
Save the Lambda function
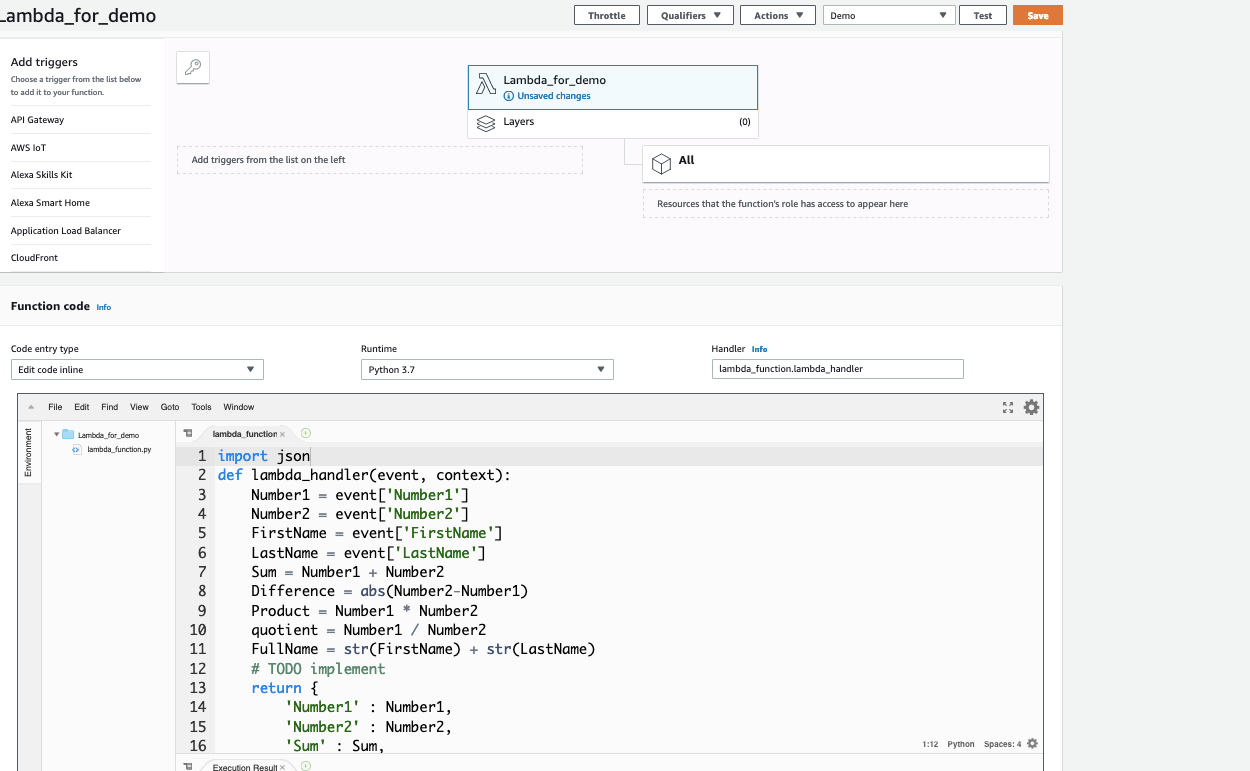coord(1038,16)
